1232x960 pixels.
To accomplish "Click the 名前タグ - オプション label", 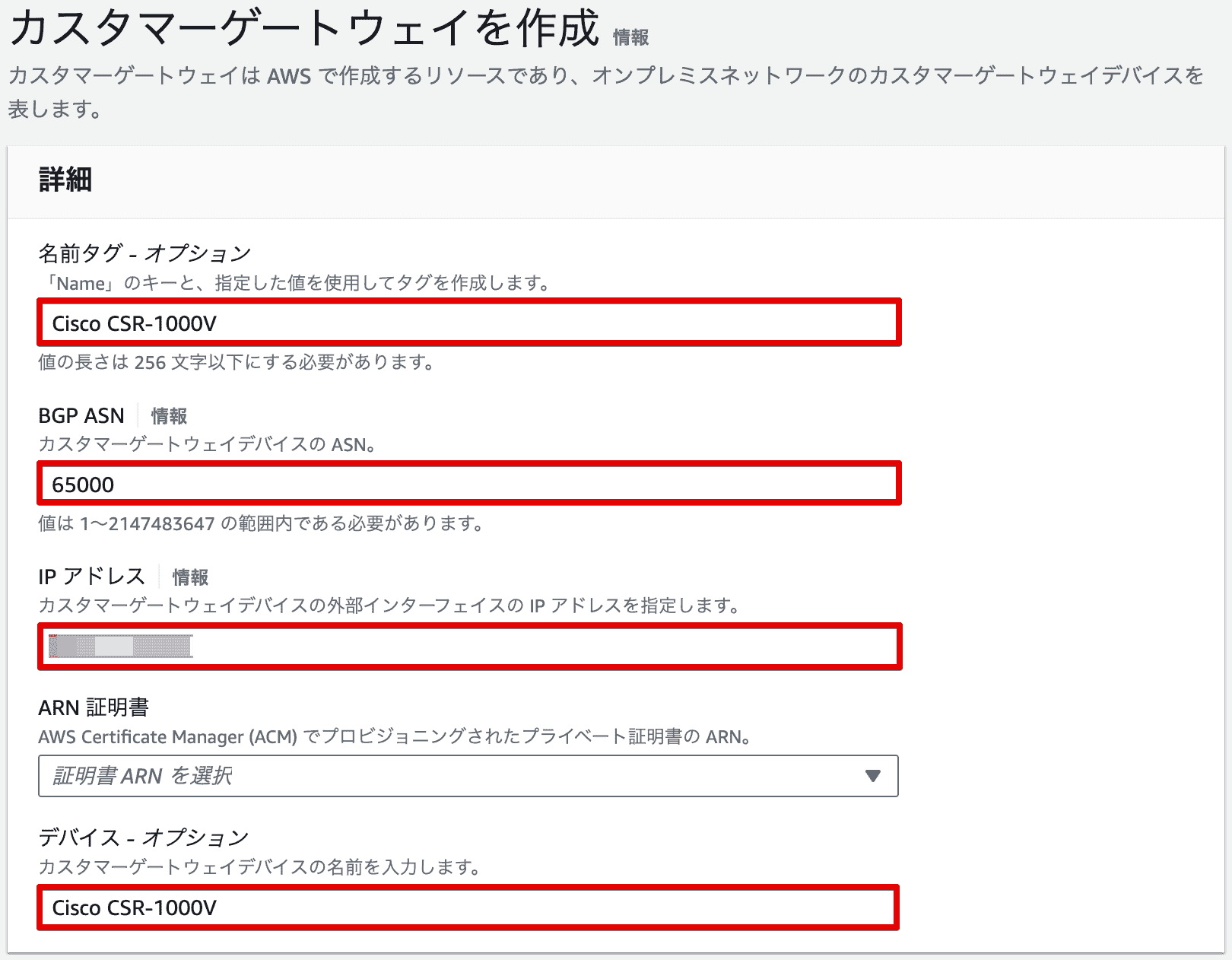I will (144, 253).
